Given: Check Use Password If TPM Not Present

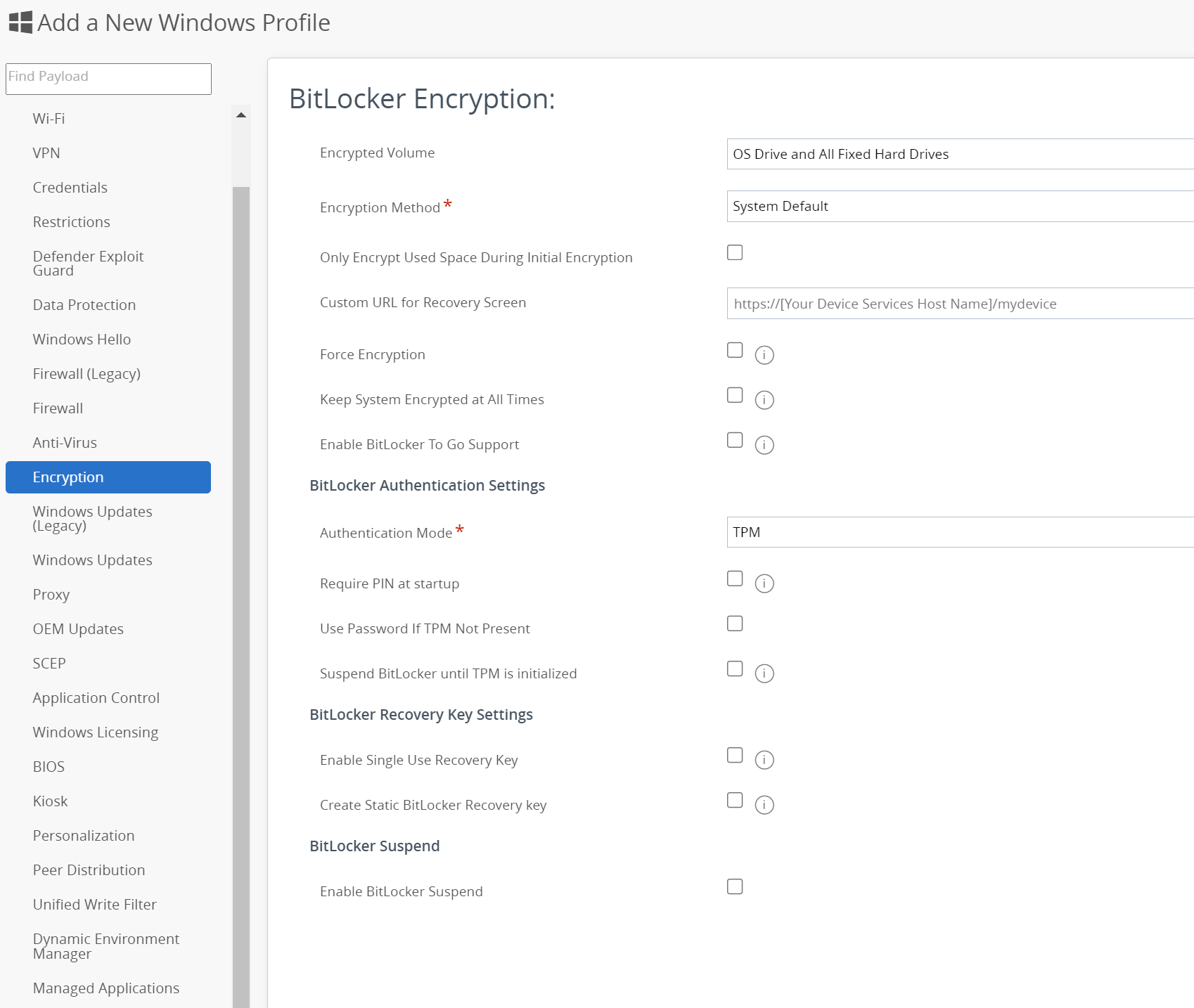Looking at the screenshot, I should [x=734, y=623].
